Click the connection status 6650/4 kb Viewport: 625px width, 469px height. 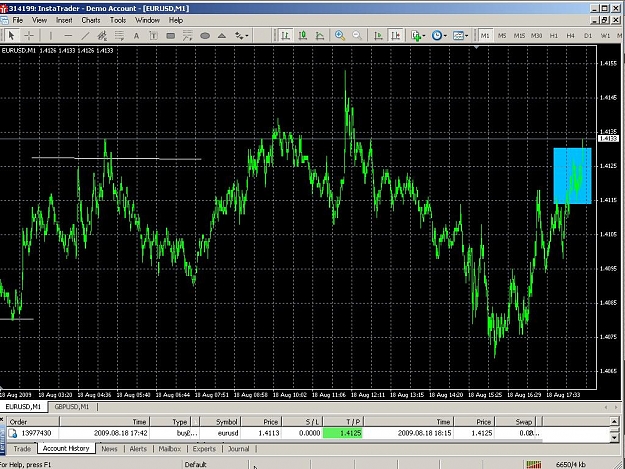(570, 465)
